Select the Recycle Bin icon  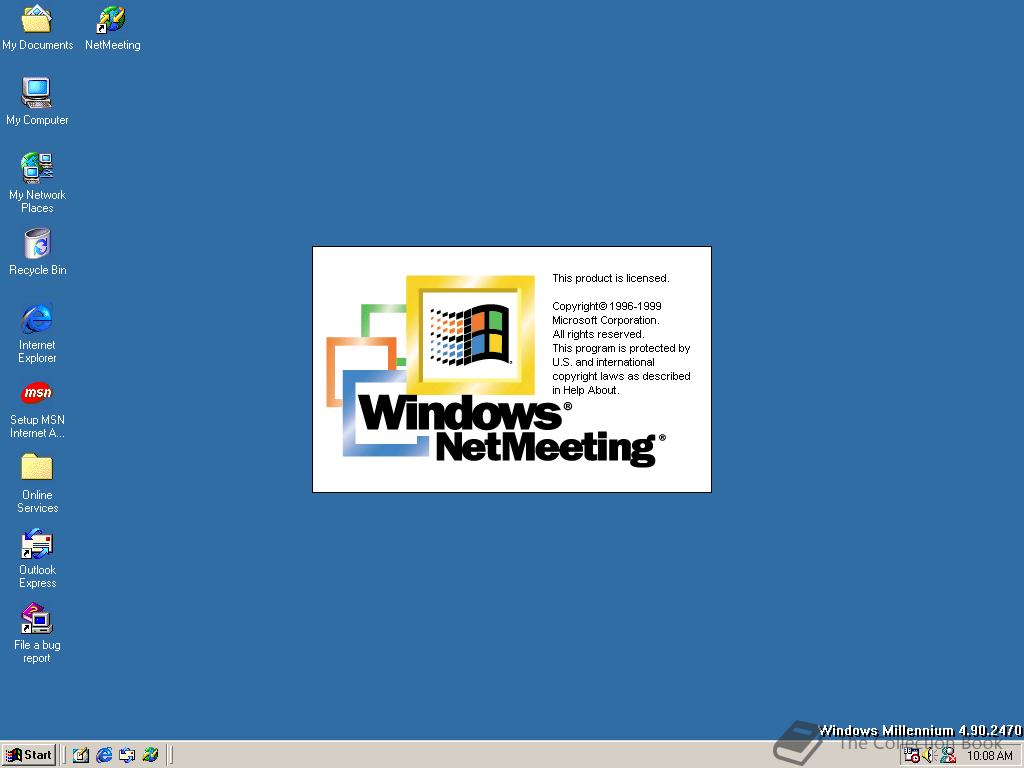click(37, 252)
